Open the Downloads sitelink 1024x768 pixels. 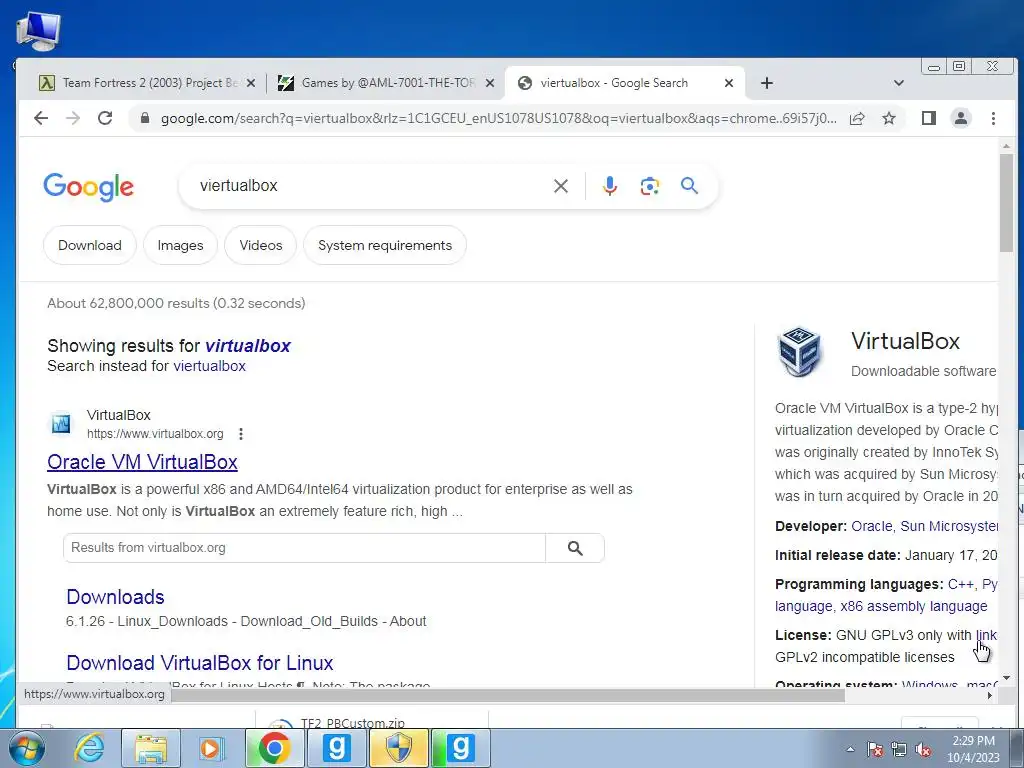point(115,597)
